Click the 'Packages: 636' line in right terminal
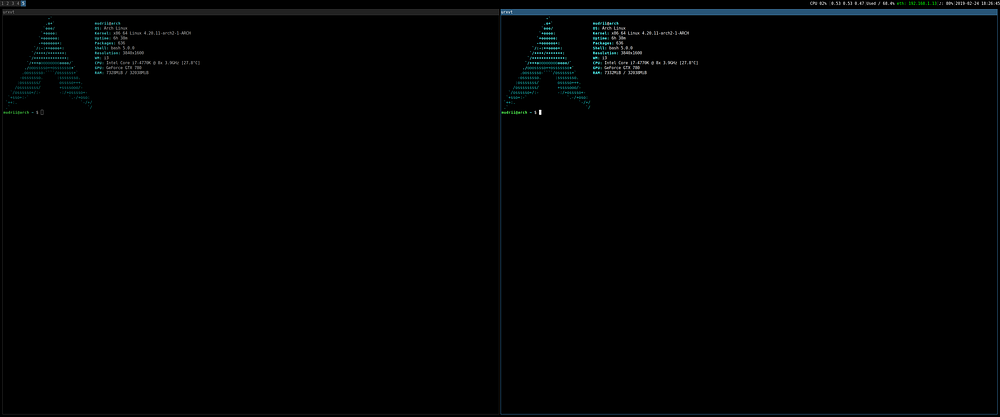Image resolution: width=1000 pixels, height=417 pixels. point(608,43)
